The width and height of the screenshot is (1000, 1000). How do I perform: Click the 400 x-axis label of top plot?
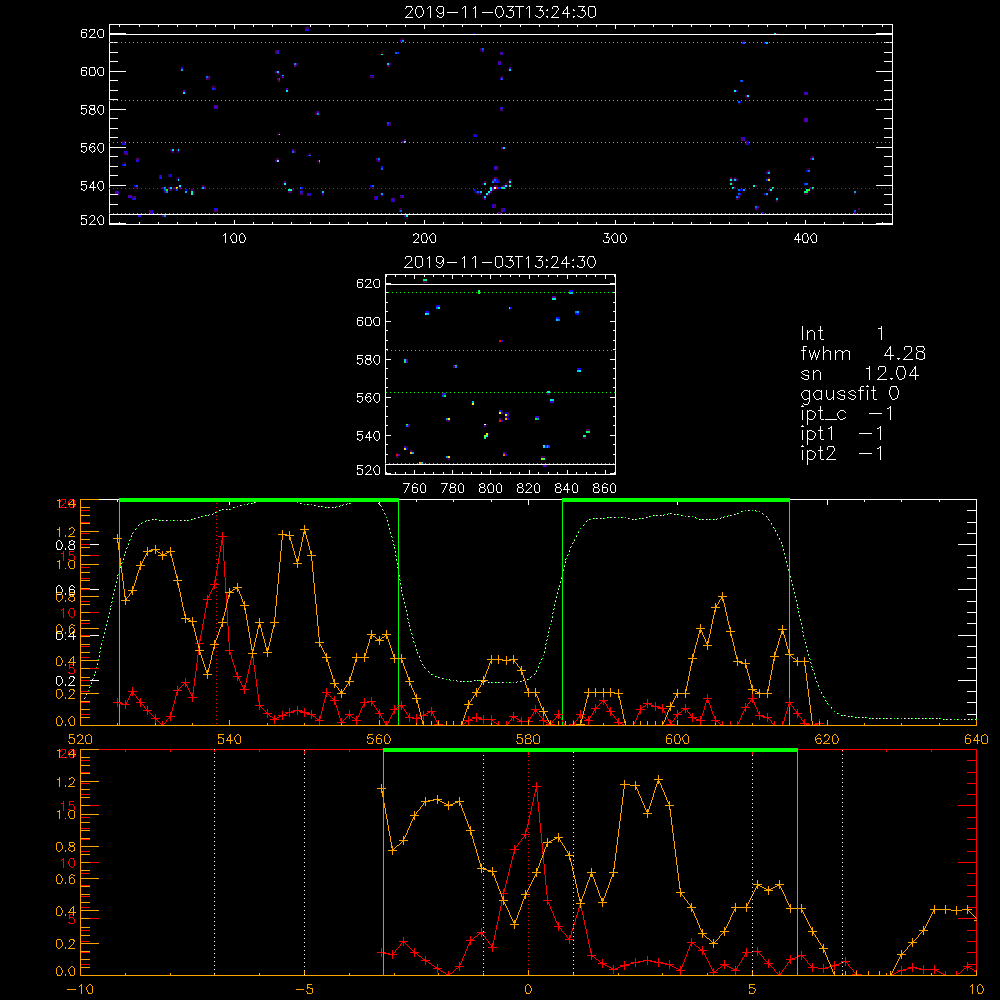pos(805,239)
